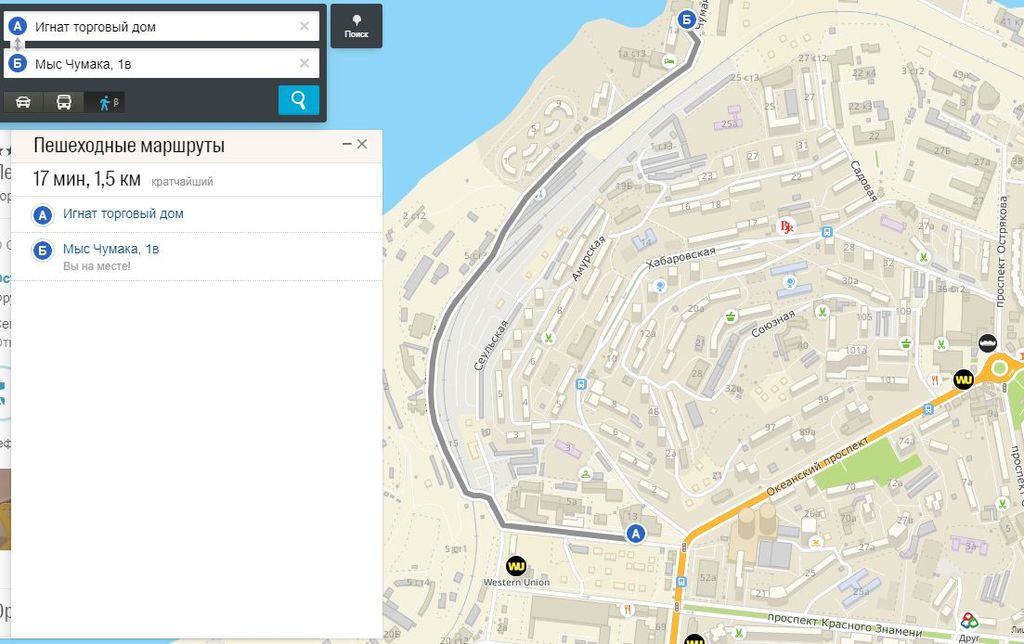Clear the 'Мыс Чумака, 1в' field
The height and width of the screenshot is (644, 1024).
coord(304,64)
